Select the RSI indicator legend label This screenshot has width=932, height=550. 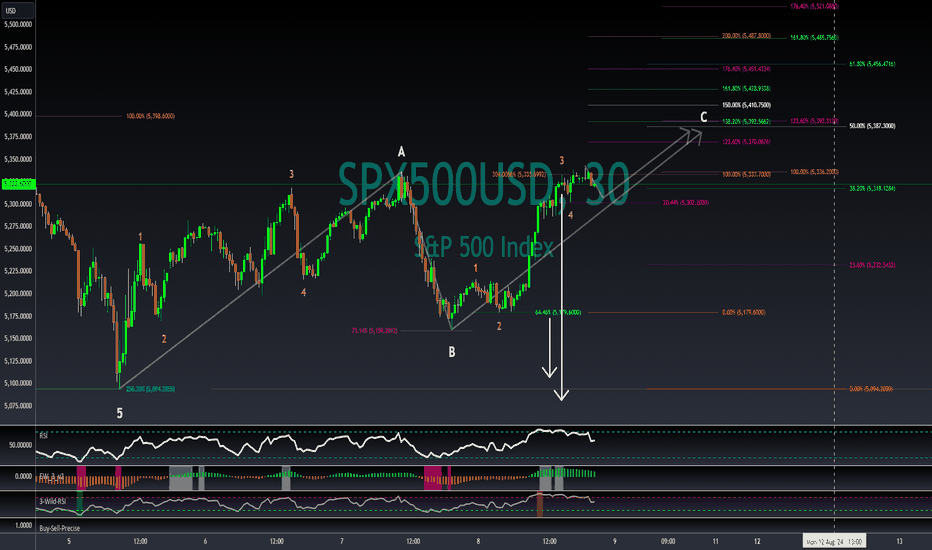[43, 436]
